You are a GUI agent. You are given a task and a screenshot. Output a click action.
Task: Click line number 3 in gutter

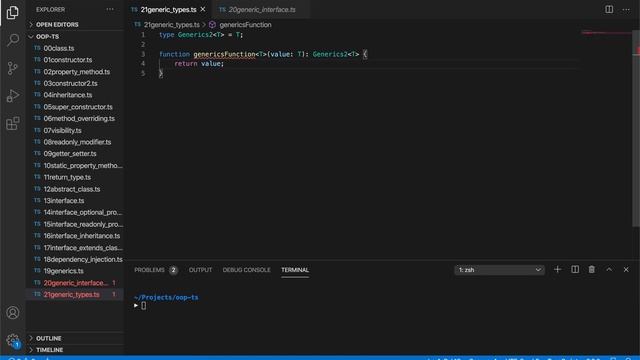(143, 54)
